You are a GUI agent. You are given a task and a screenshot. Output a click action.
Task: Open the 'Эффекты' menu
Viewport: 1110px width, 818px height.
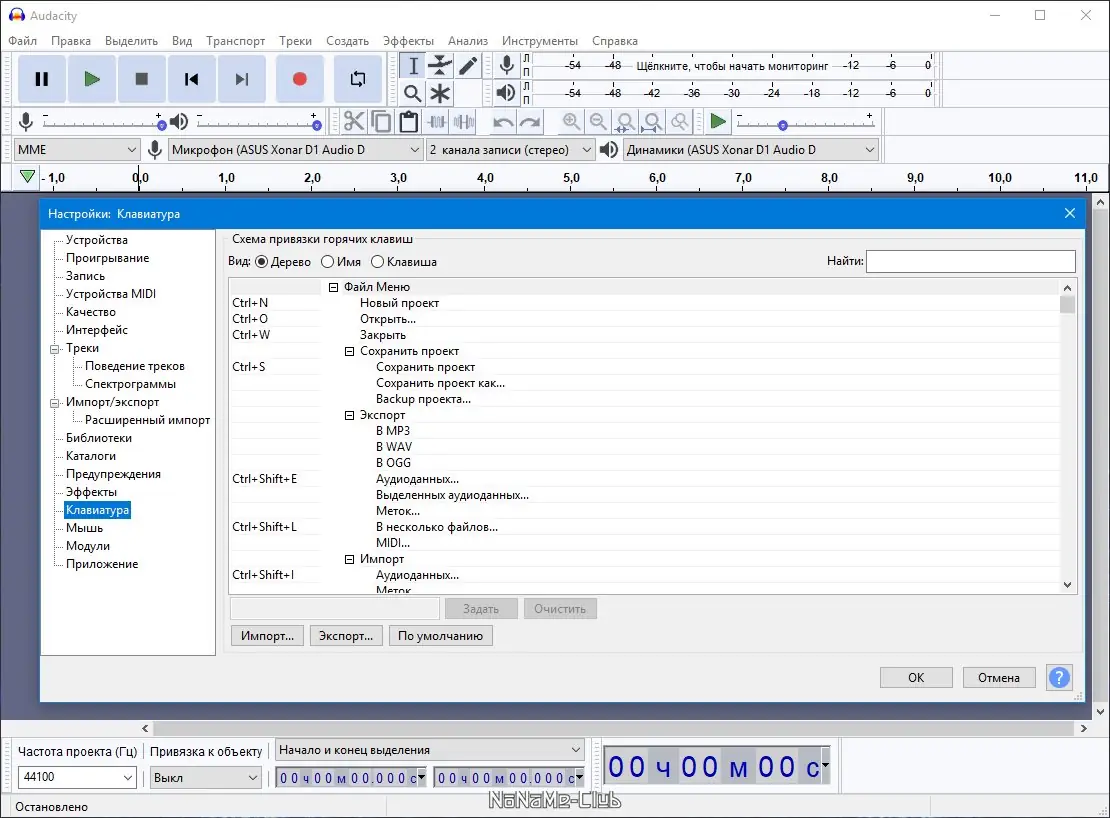tap(408, 41)
